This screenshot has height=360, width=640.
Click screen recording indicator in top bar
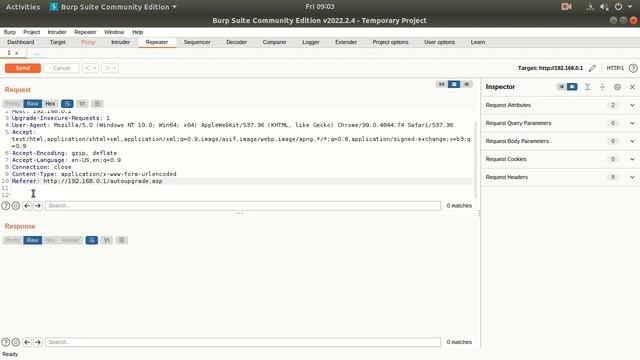566,7
